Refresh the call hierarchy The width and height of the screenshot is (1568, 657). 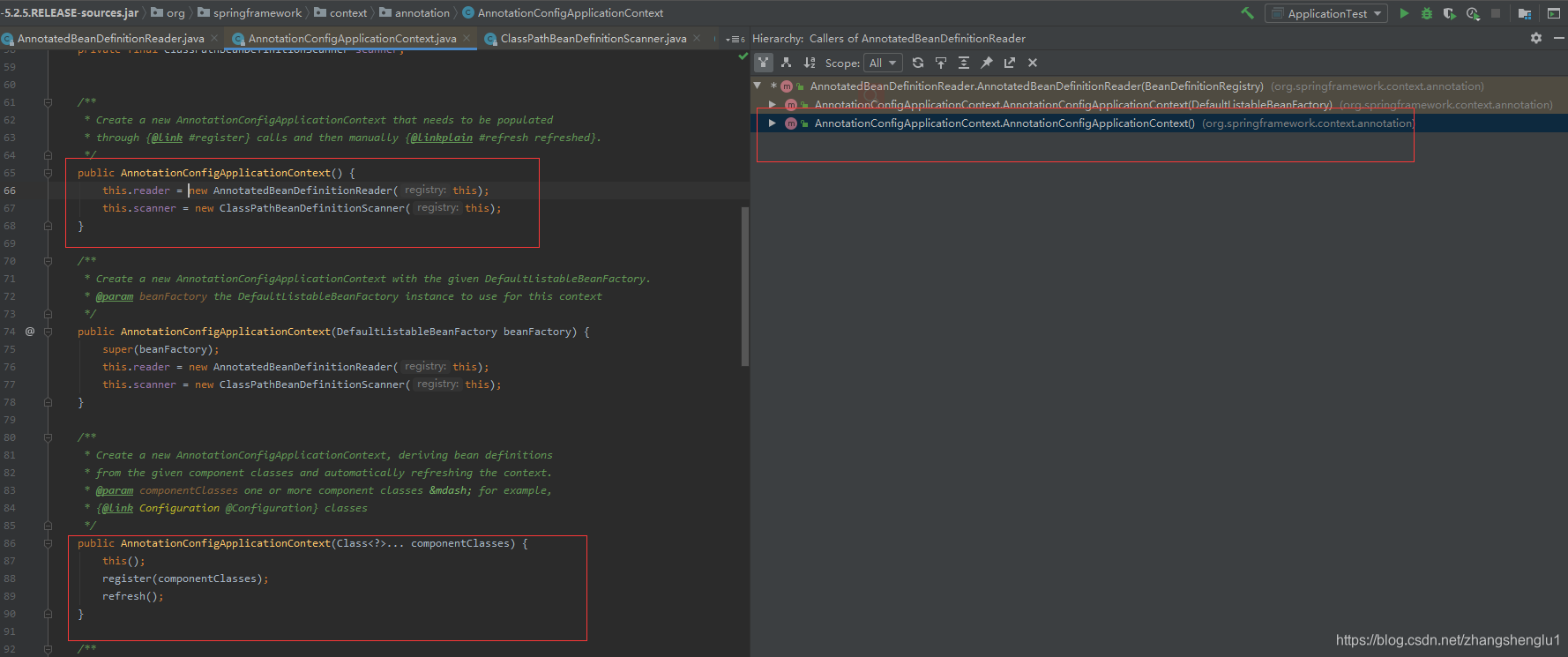[918, 63]
